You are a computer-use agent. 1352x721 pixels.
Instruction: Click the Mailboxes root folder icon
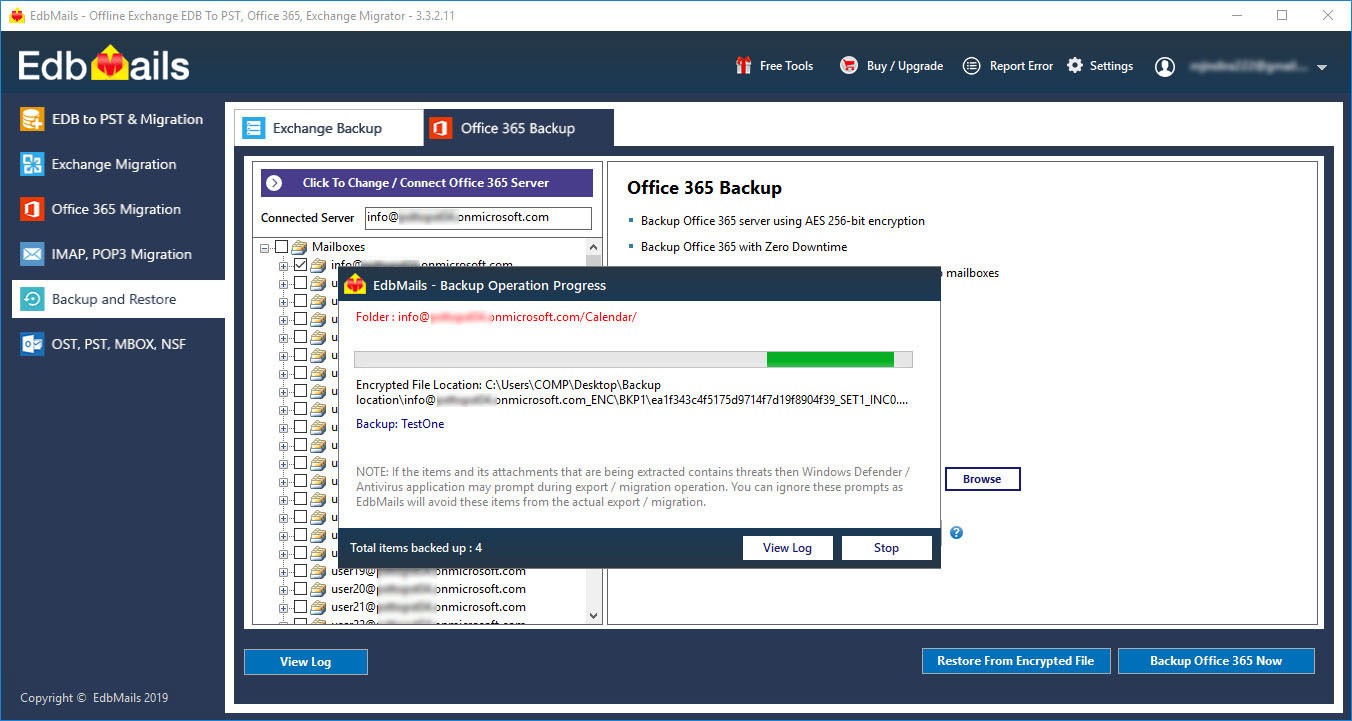(299, 247)
